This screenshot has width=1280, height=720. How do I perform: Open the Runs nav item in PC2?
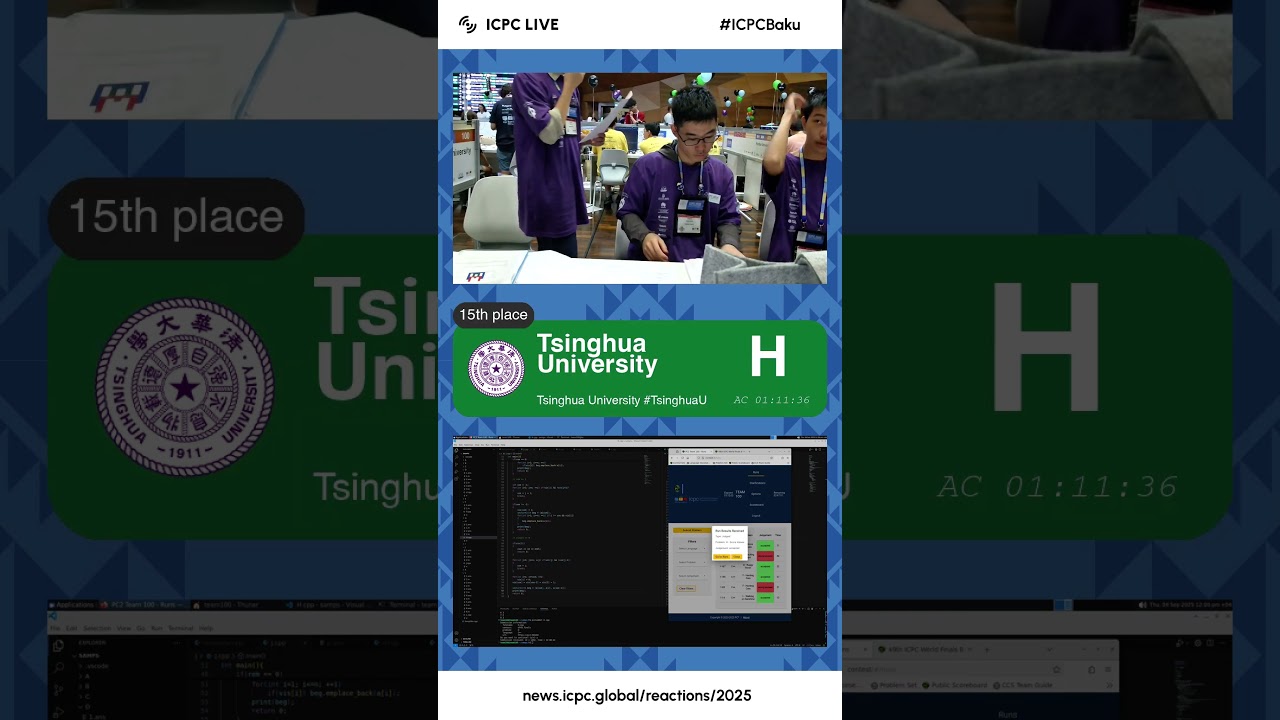click(x=756, y=472)
